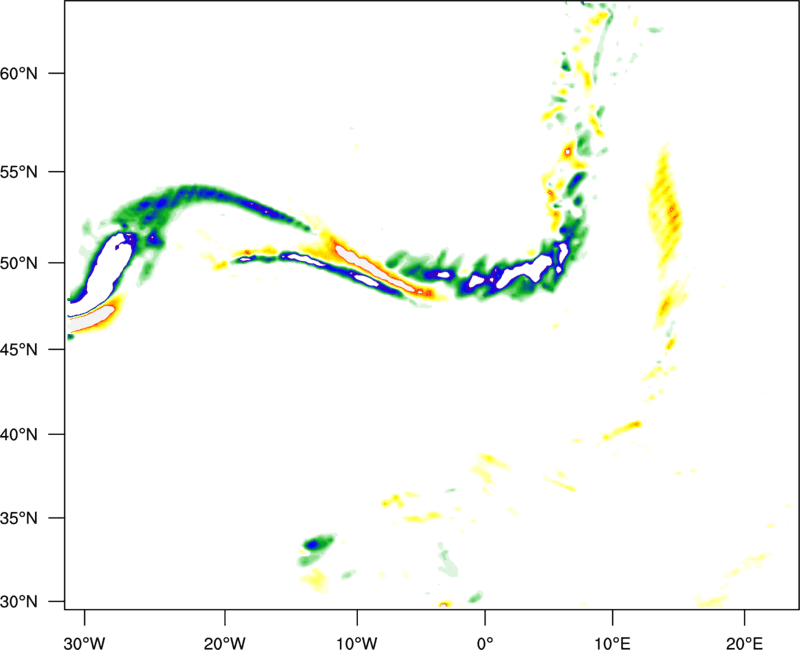This screenshot has height=650, width=800.
Task: Click the 20°W longitude label
Action: [x=225, y=643]
